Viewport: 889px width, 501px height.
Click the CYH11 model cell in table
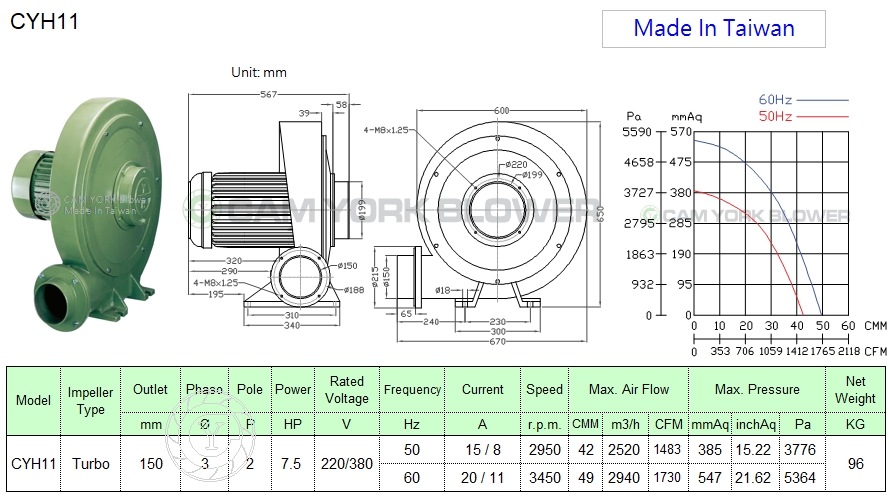pyautogui.click(x=33, y=464)
